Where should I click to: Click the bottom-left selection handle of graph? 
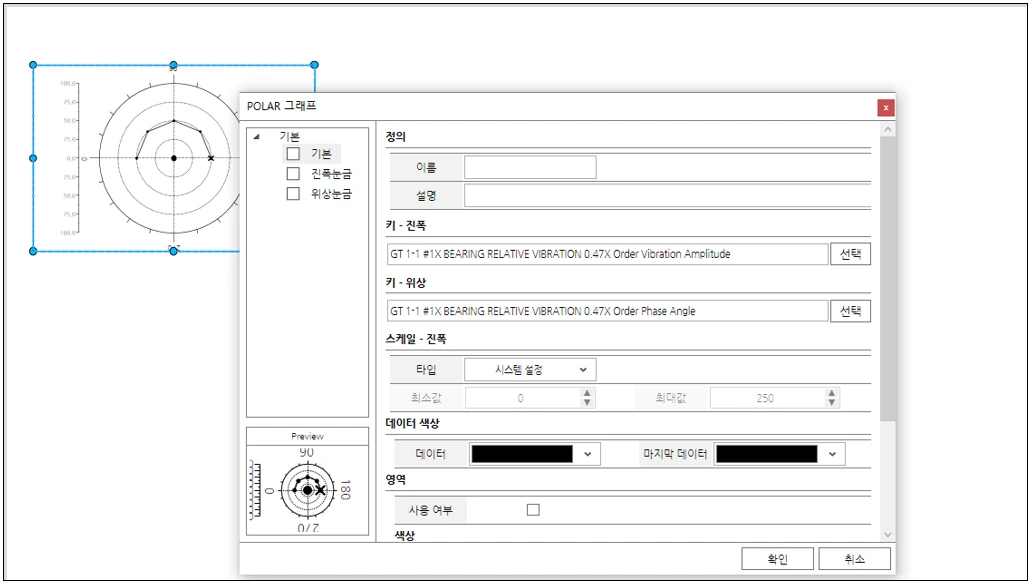pyautogui.click(x=33, y=251)
